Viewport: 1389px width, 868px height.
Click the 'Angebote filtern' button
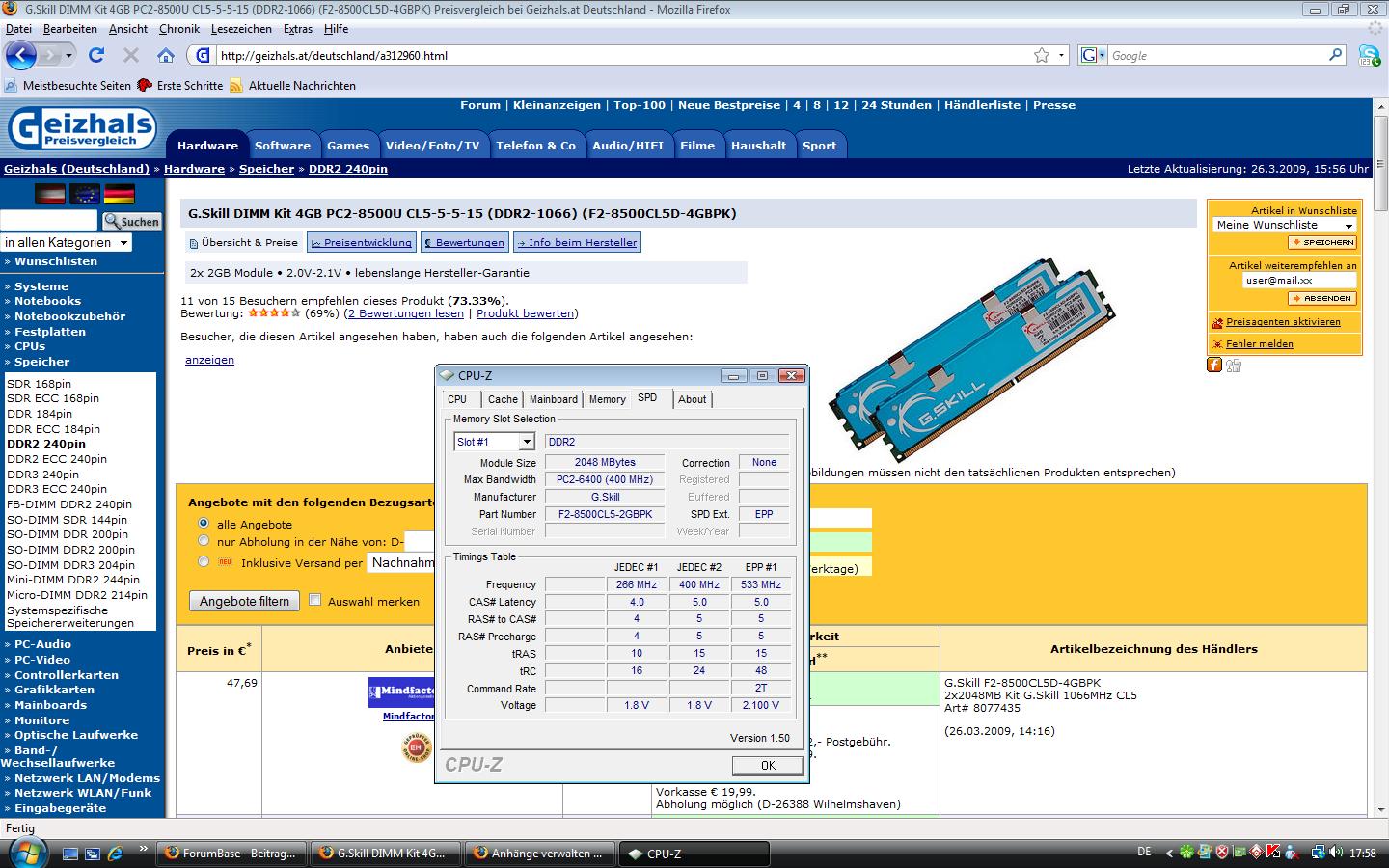pyautogui.click(x=244, y=601)
